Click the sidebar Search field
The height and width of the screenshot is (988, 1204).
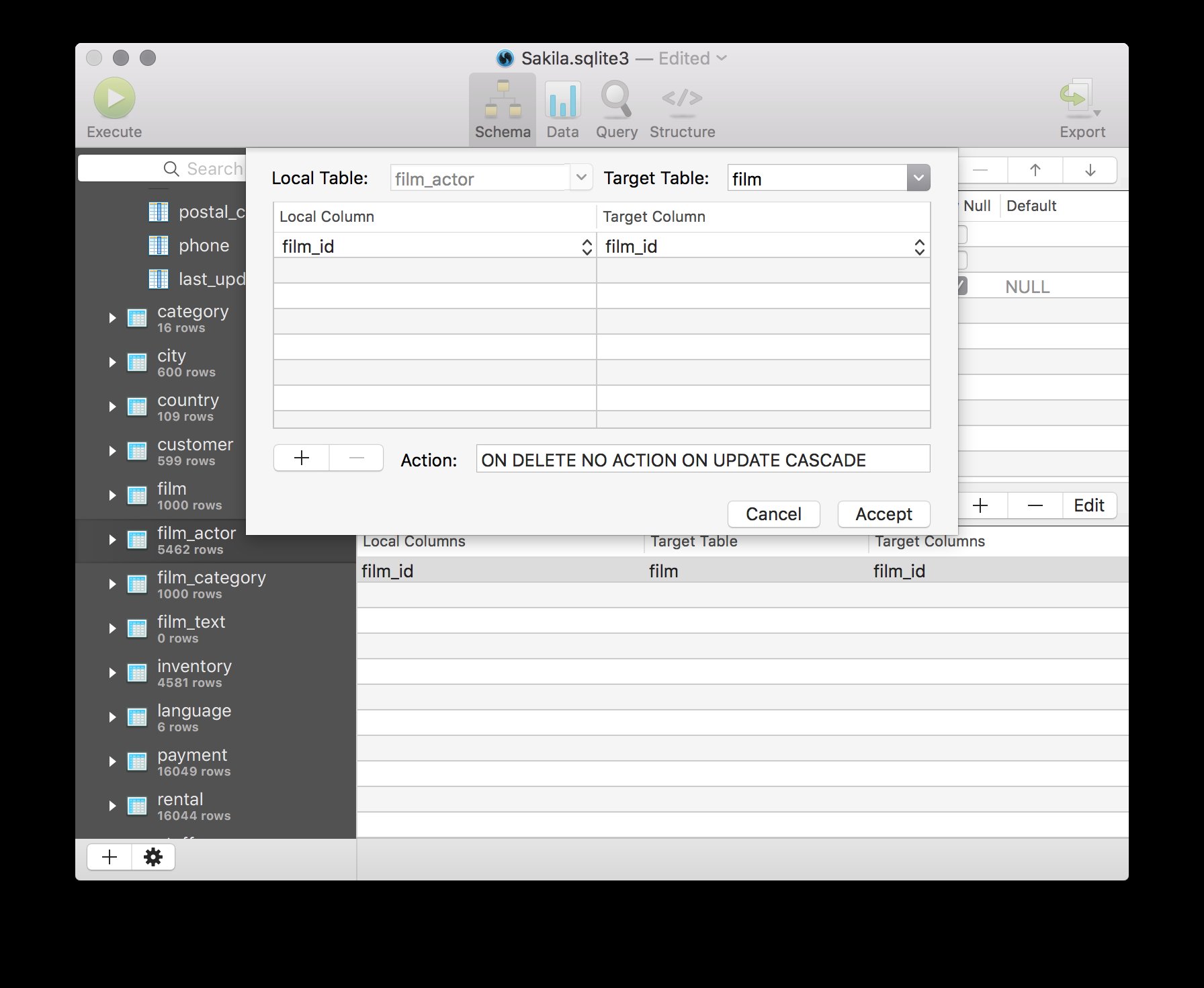(x=162, y=169)
